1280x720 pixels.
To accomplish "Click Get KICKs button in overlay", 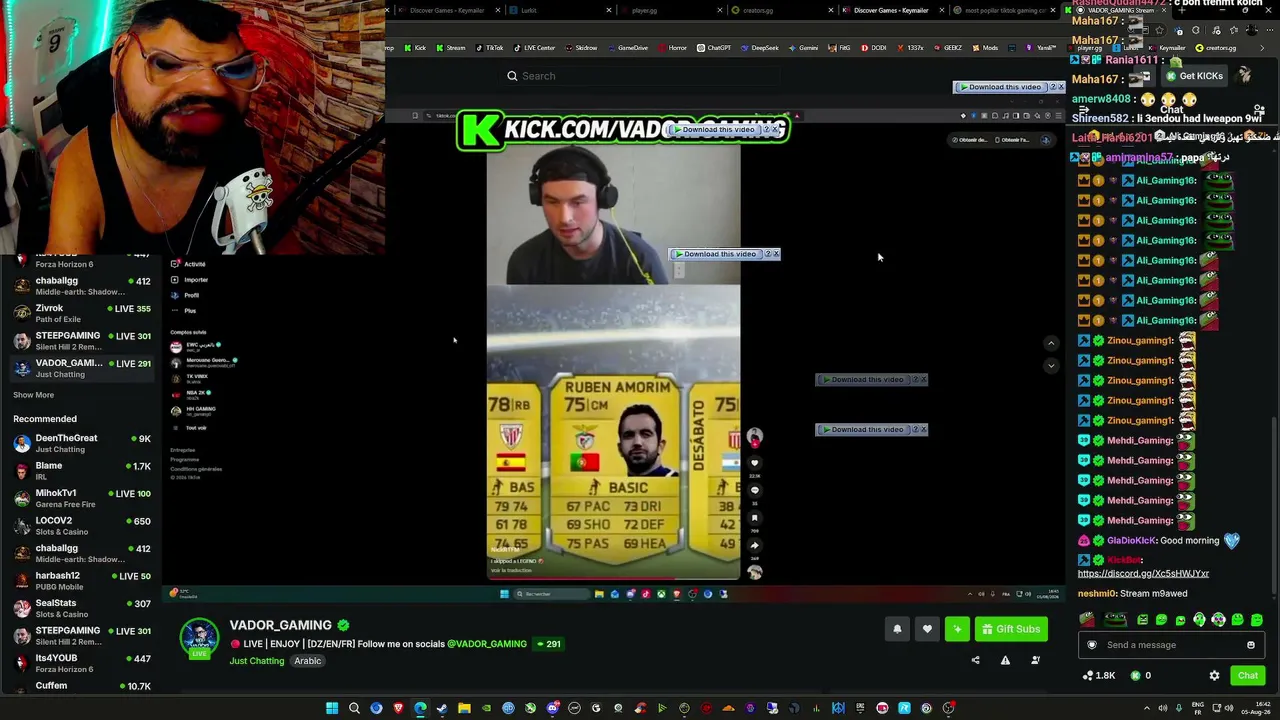I will pos(1194,76).
